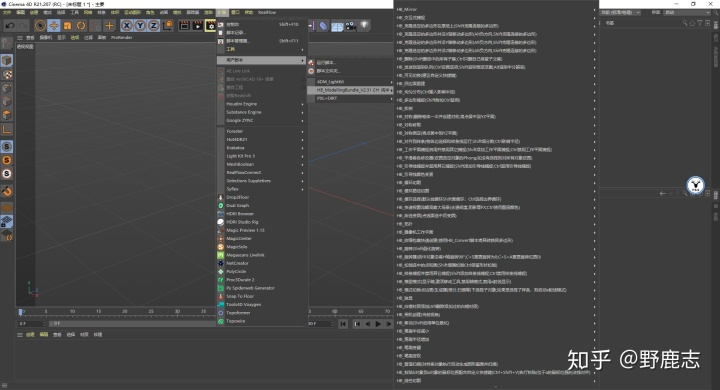Viewport: 720px width, 390px height.
Task: Click the search icon in Object Manager
Action: point(685,23)
